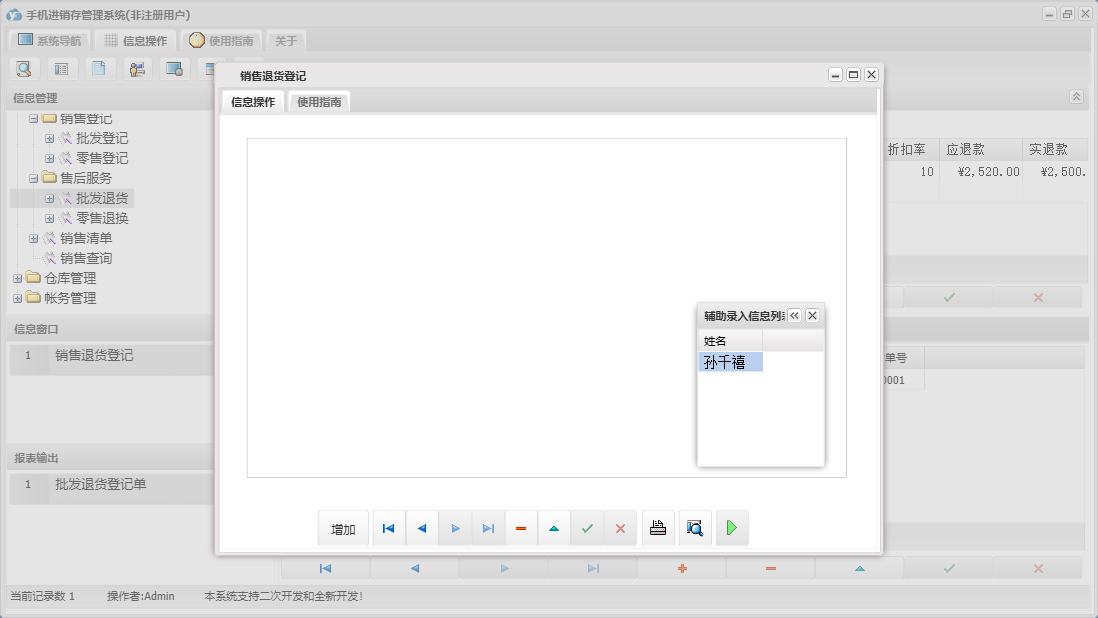Screen dimensions: 1098x618
Task: Go to previous record in dialog navigator
Action: click(x=422, y=528)
